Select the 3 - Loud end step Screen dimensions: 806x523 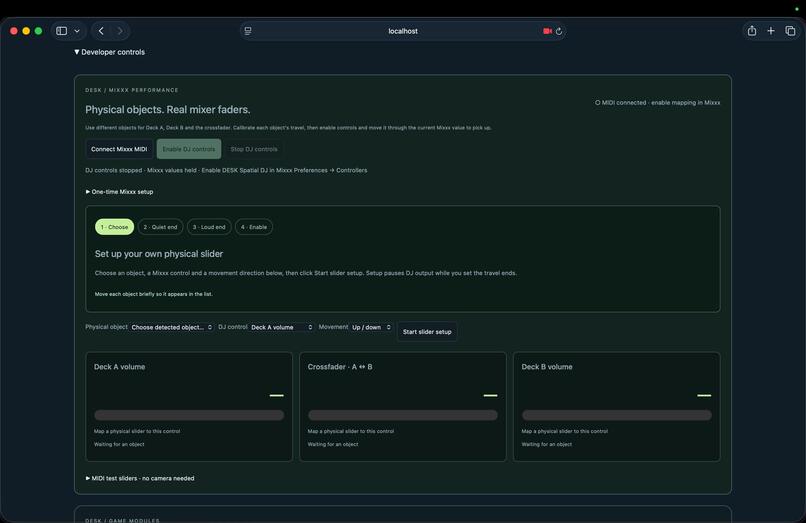pyautogui.click(x=209, y=227)
